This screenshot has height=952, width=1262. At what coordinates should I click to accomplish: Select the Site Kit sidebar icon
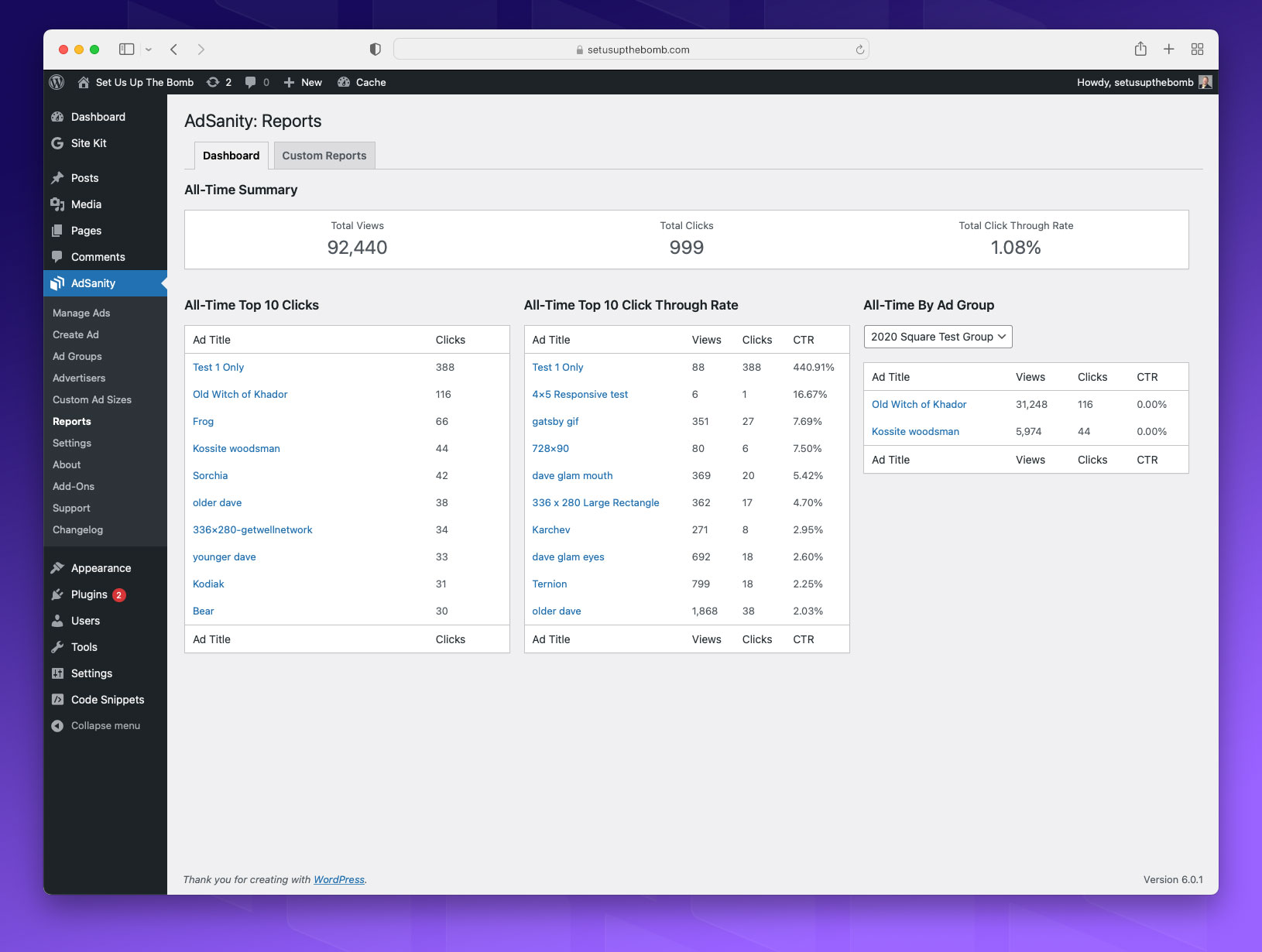[57, 143]
